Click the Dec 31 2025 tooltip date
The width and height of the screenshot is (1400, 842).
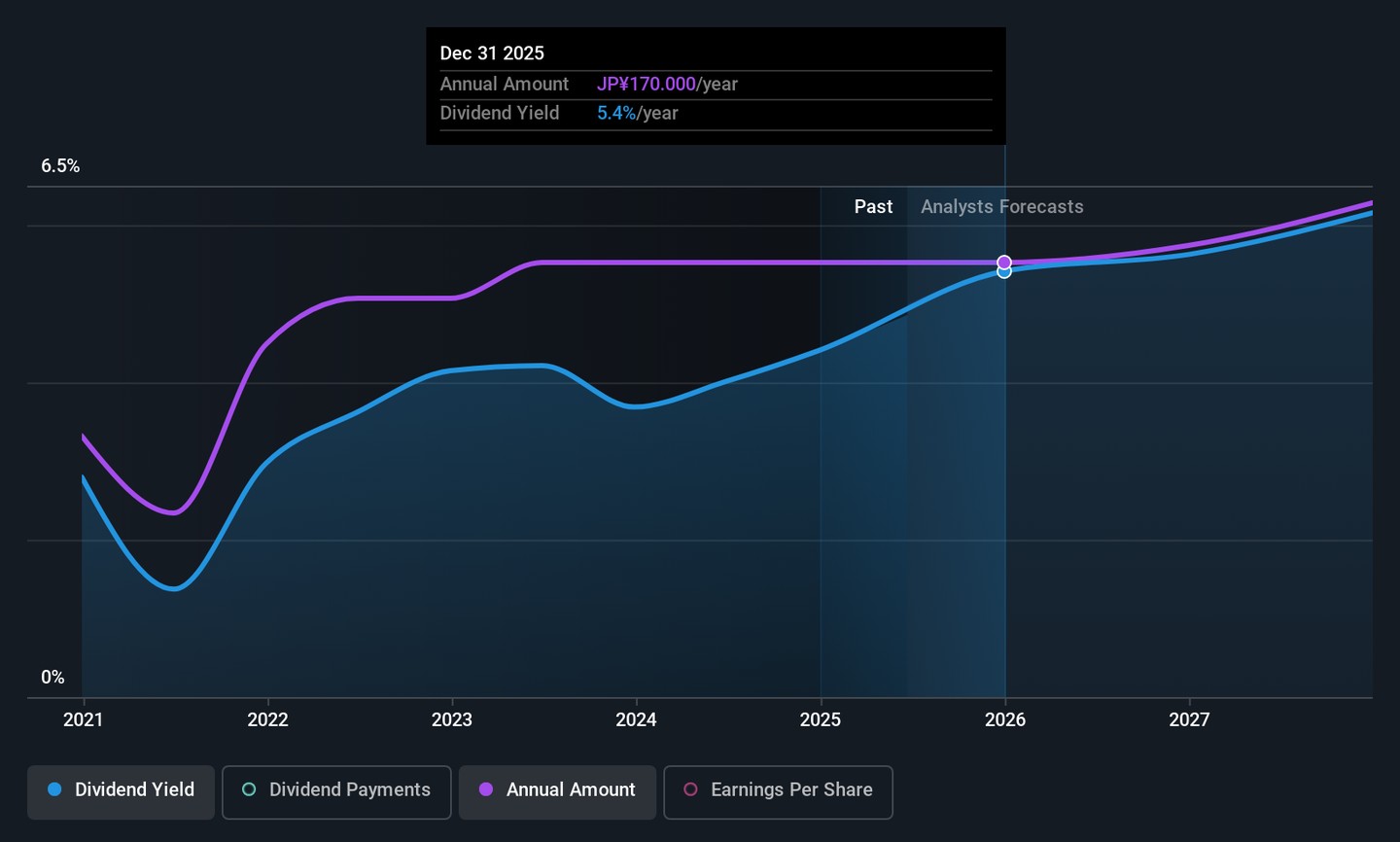(x=492, y=53)
